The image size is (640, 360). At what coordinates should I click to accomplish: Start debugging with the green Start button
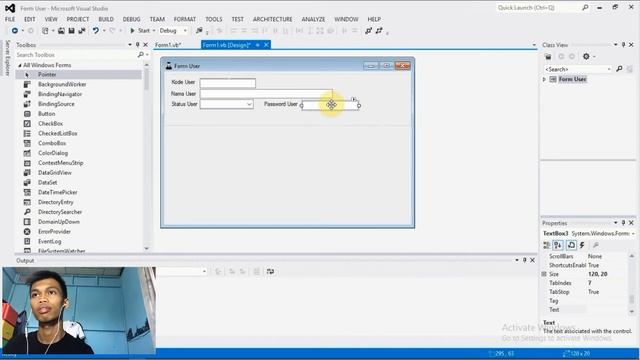click(x=140, y=31)
